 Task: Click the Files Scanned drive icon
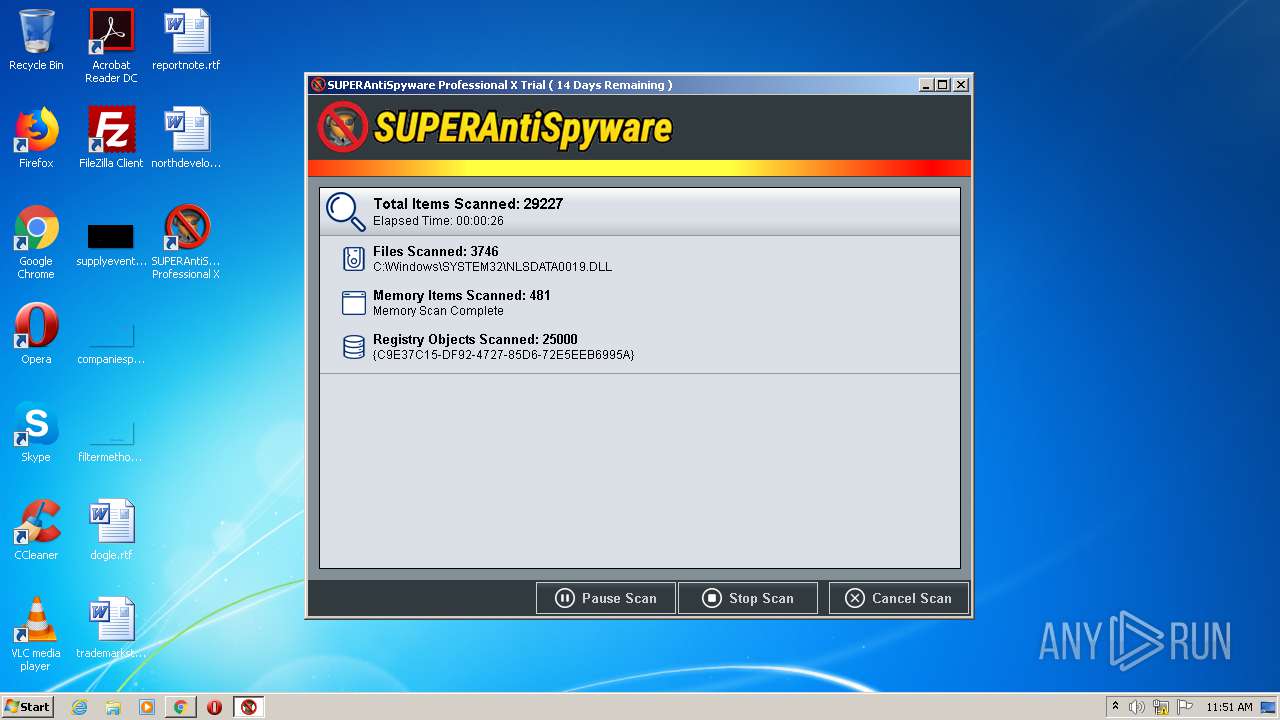353,259
